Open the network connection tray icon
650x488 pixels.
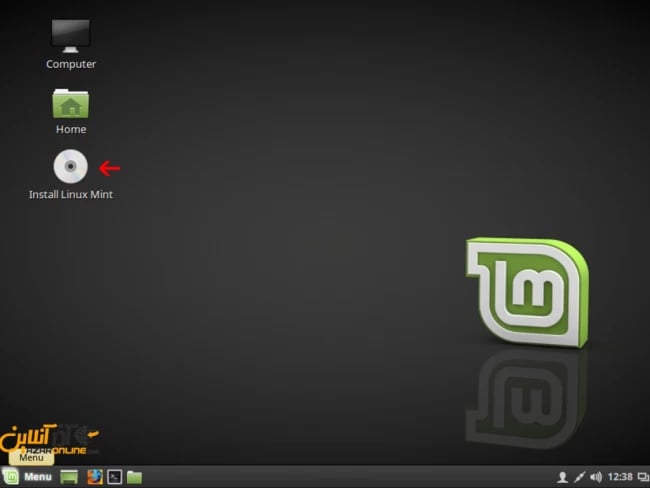click(x=580, y=477)
